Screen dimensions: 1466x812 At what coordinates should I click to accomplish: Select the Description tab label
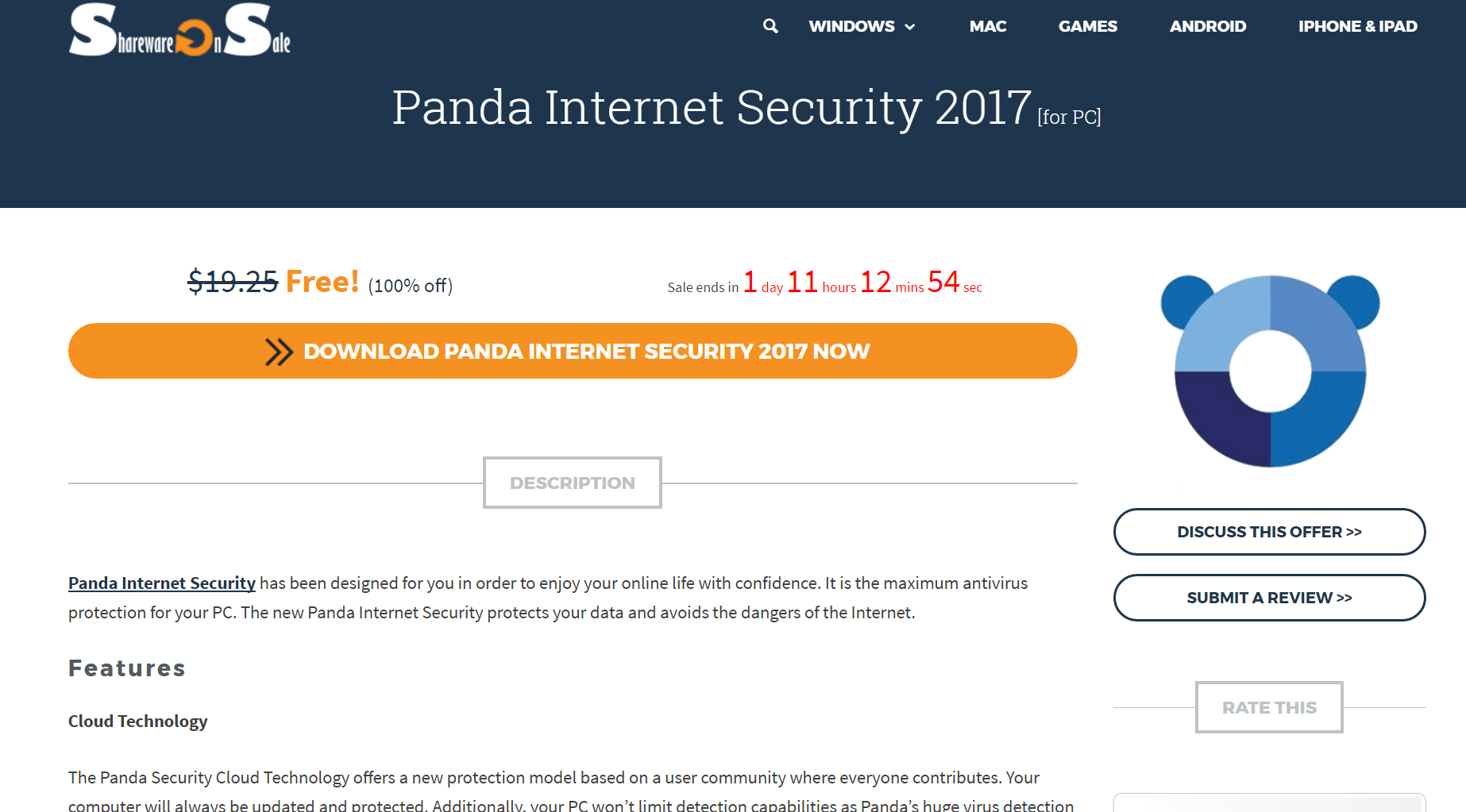572,483
